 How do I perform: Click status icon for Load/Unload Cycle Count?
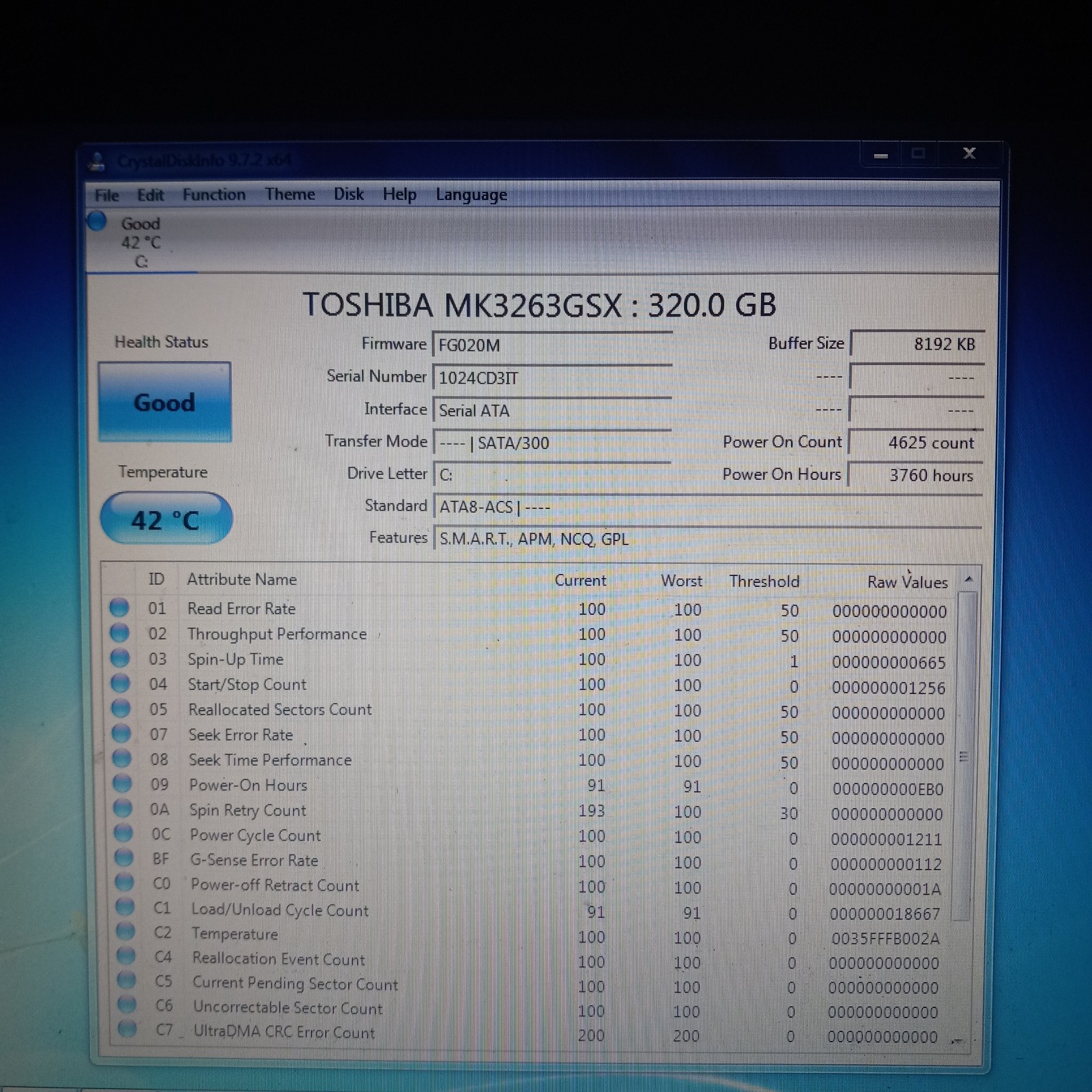pyautogui.click(x=125, y=906)
